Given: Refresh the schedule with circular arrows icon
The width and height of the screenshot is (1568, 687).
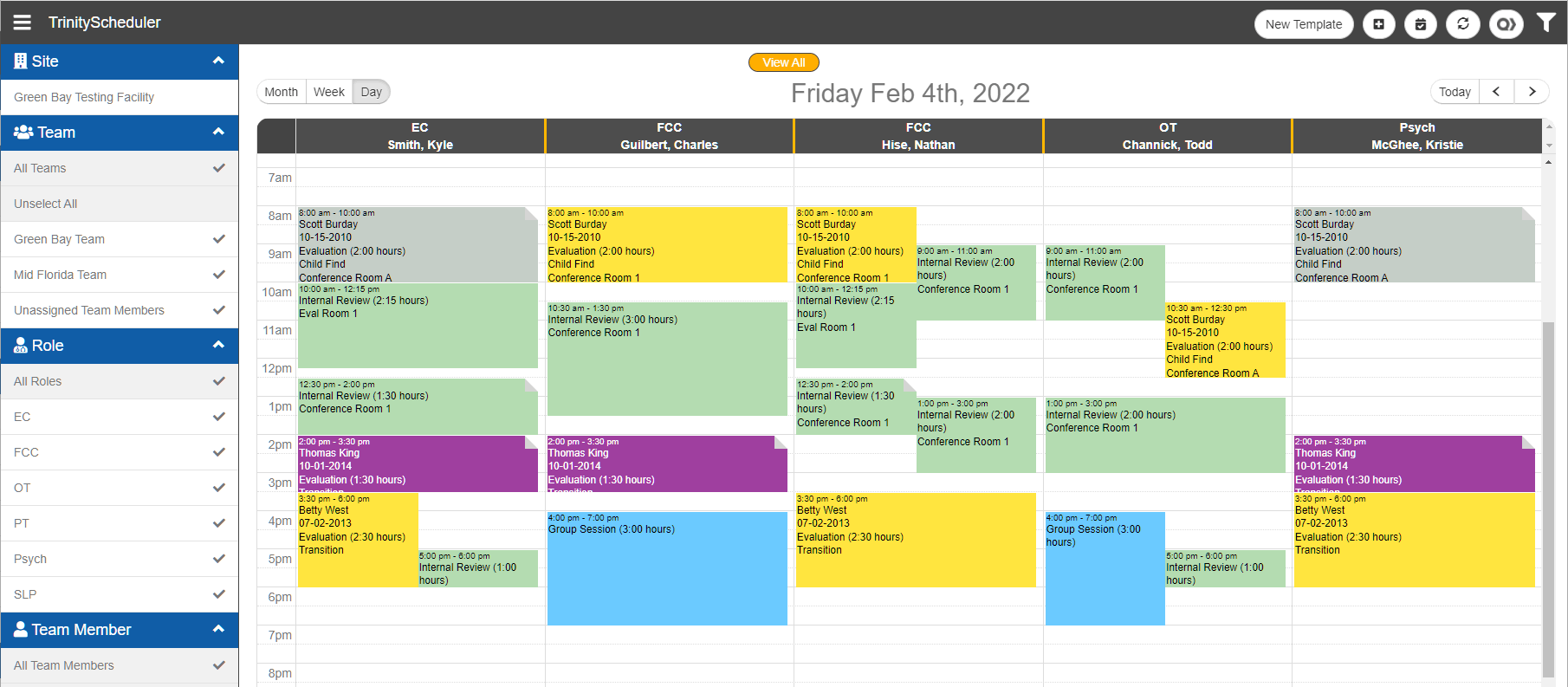Looking at the screenshot, I should click(x=1463, y=24).
